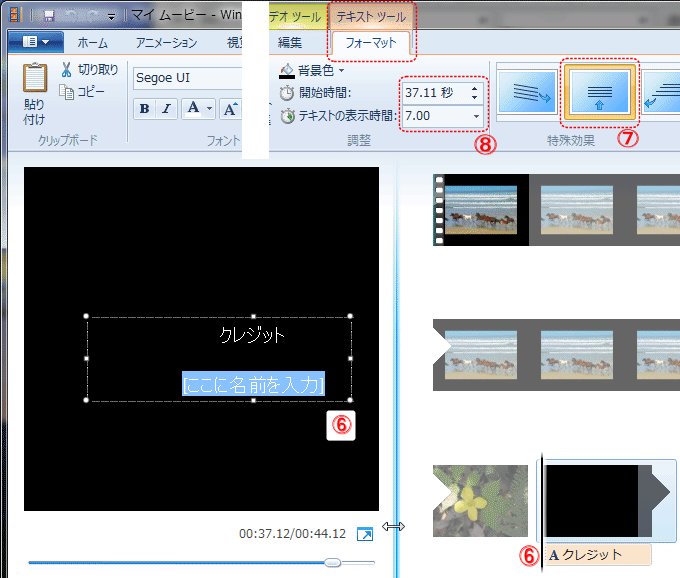
Task: Expand the text duration (テキストの表示時間) dropdown
Action: pyautogui.click(x=475, y=116)
